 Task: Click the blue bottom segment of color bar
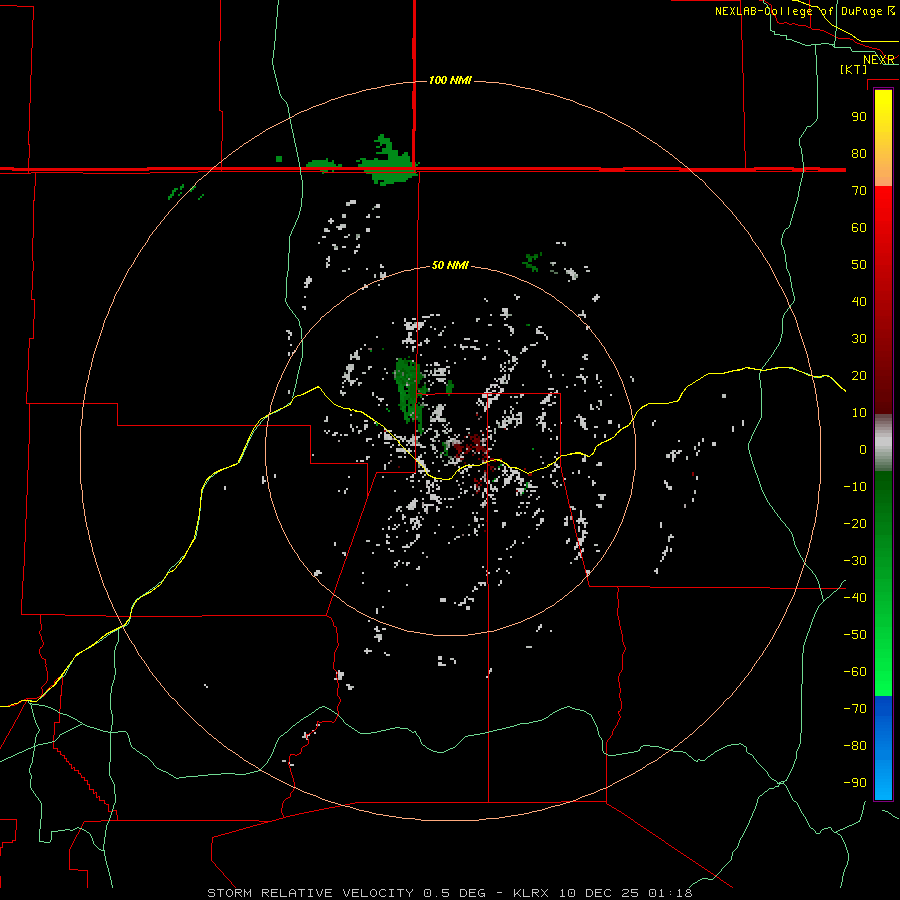coord(883,748)
